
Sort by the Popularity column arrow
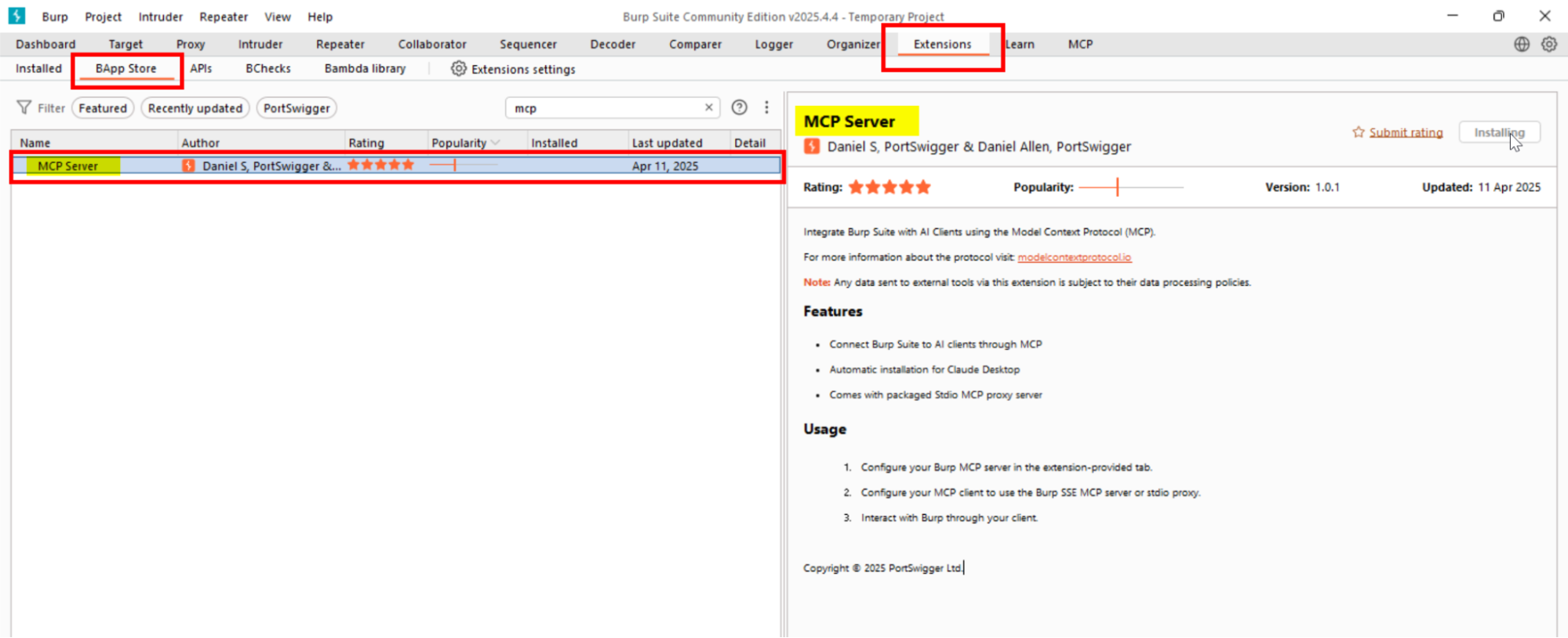click(495, 143)
